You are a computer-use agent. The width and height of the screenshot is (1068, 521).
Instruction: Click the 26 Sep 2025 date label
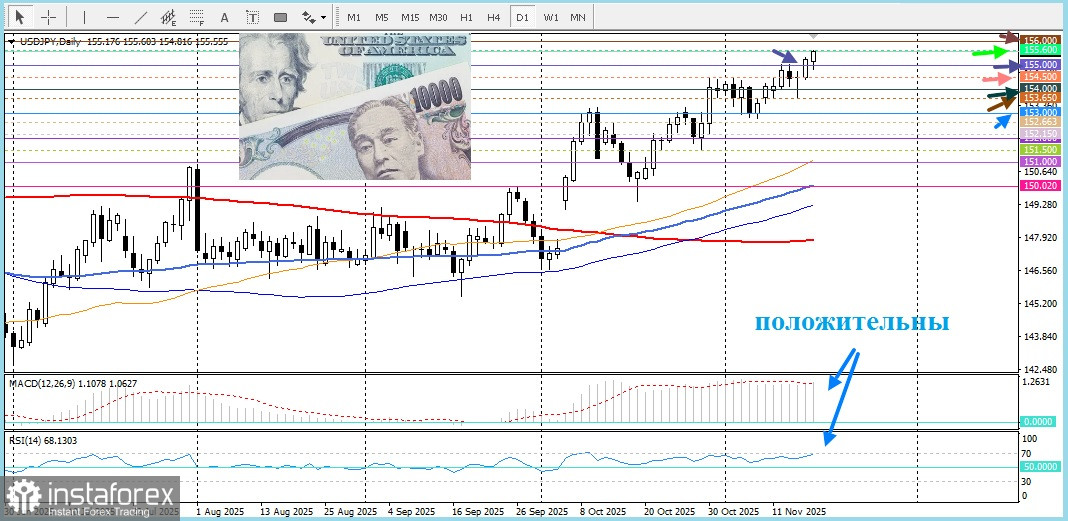(541, 511)
